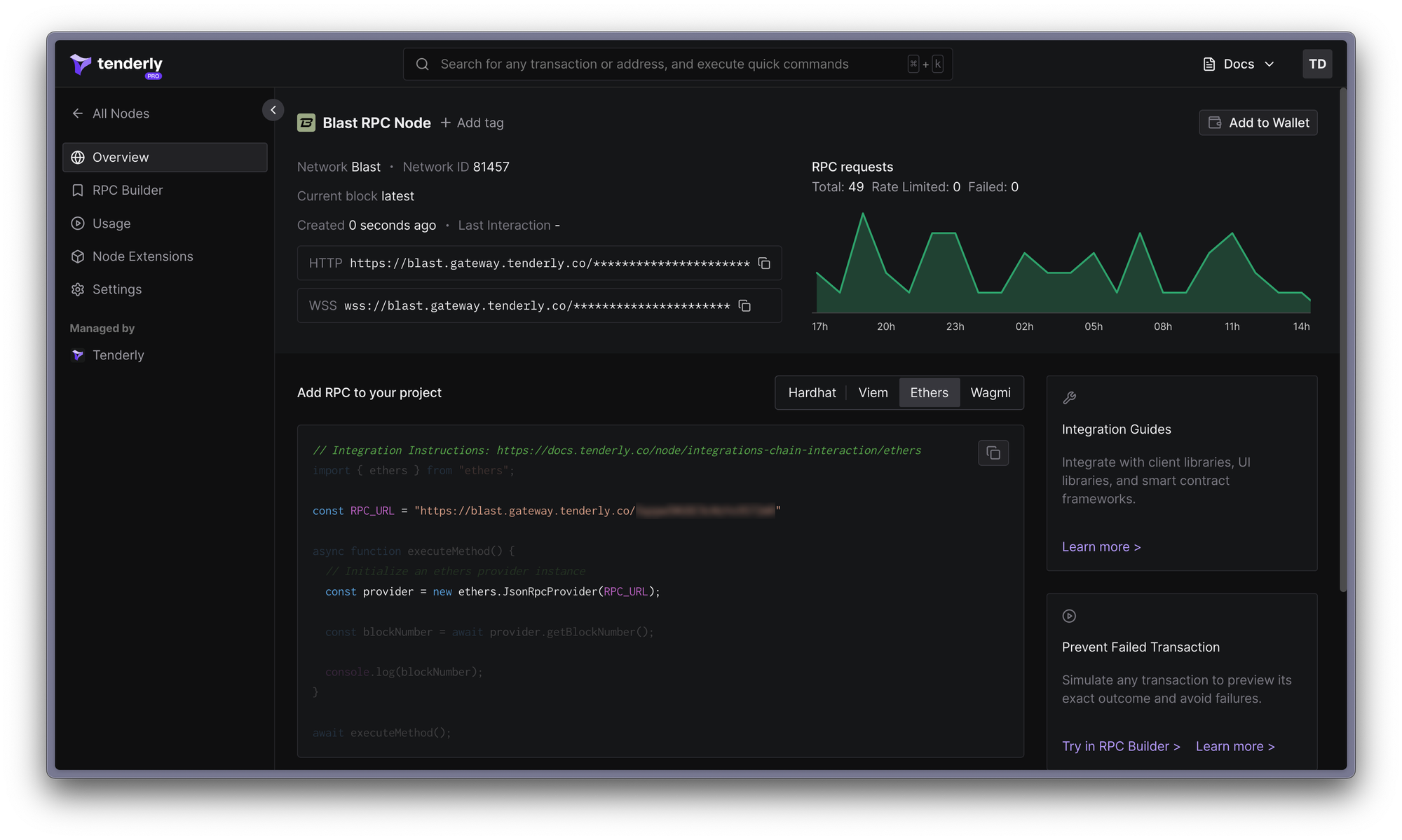Viewport: 1402px width, 840px height.
Task: Click the Tenderly logo
Action: (116, 64)
